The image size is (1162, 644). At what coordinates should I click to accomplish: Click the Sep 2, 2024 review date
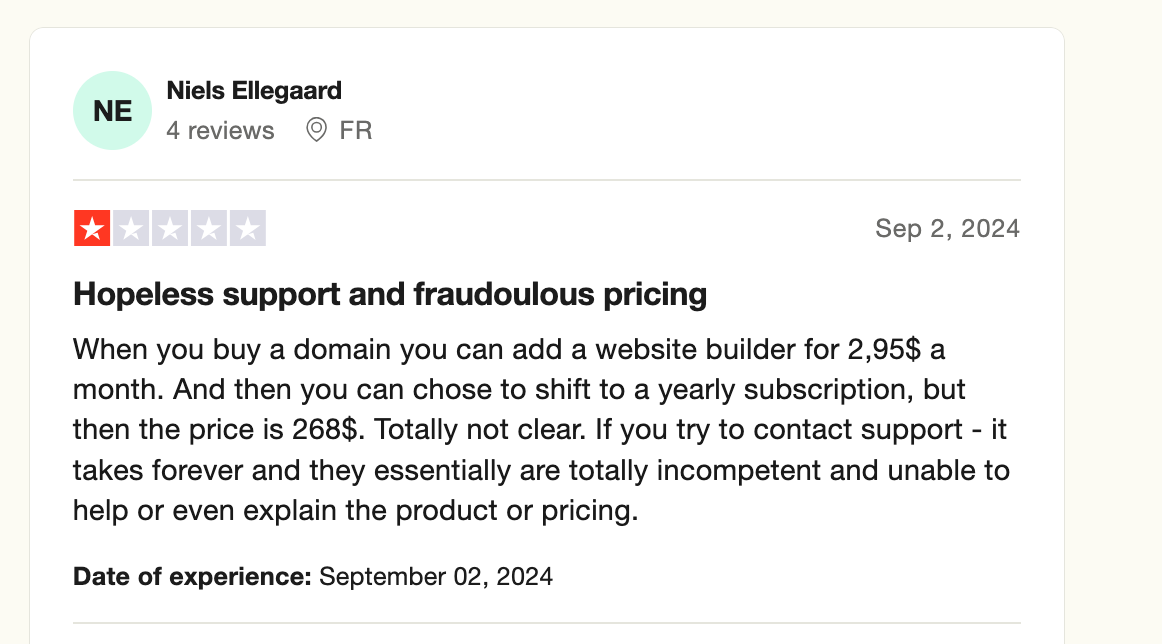(947, 229)
